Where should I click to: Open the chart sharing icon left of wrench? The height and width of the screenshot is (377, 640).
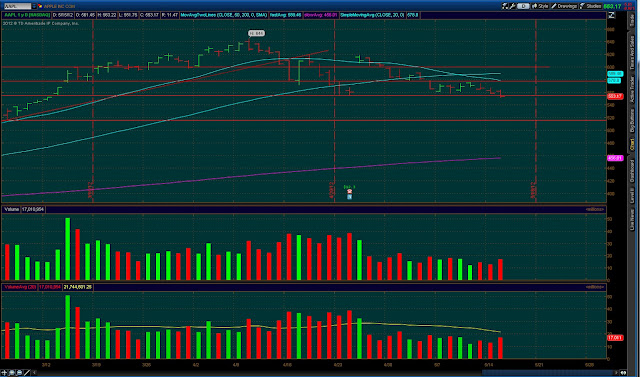coord(505,6)
